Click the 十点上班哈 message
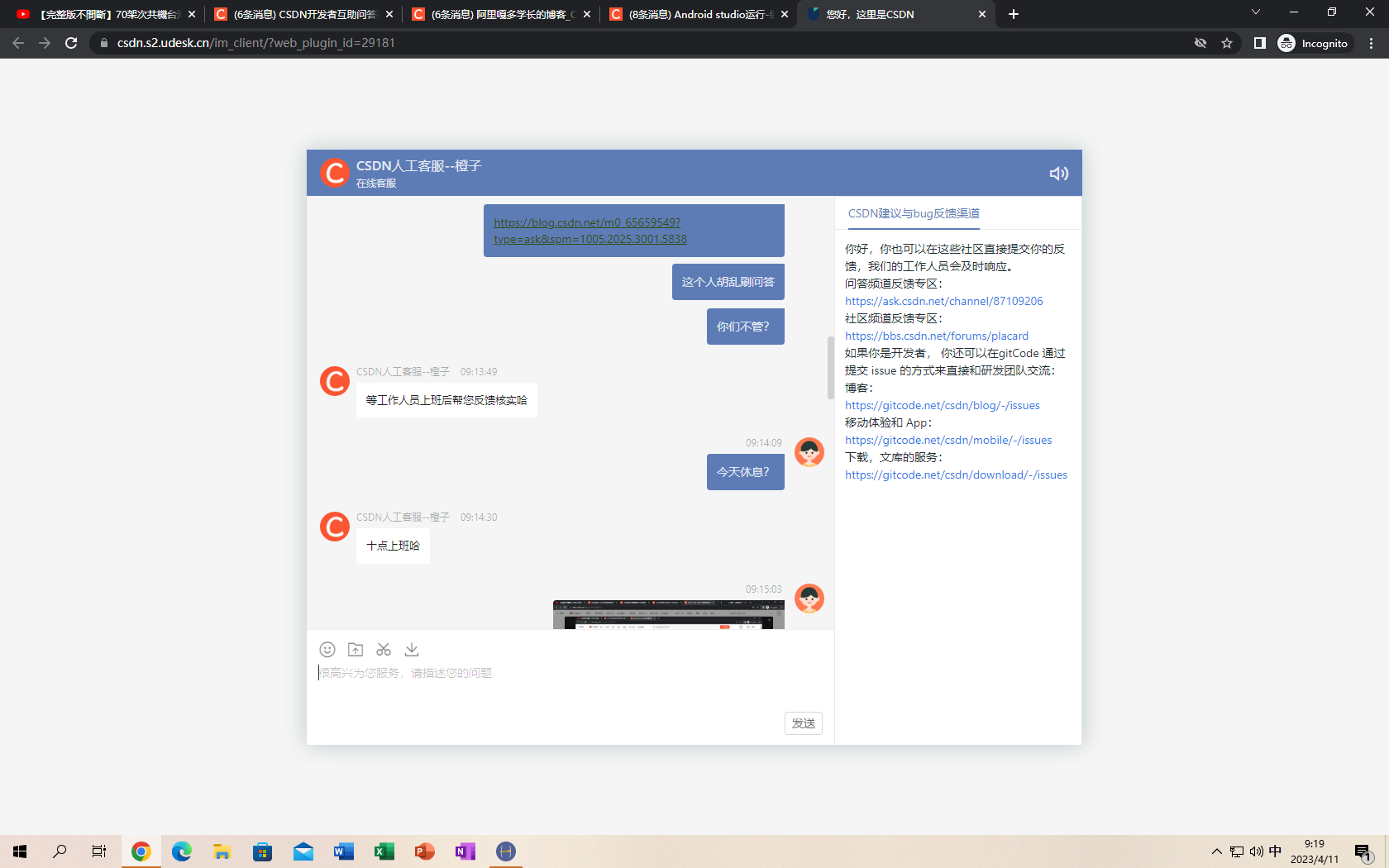This screenshot has width=1389, height=868. tap(393, 546)
